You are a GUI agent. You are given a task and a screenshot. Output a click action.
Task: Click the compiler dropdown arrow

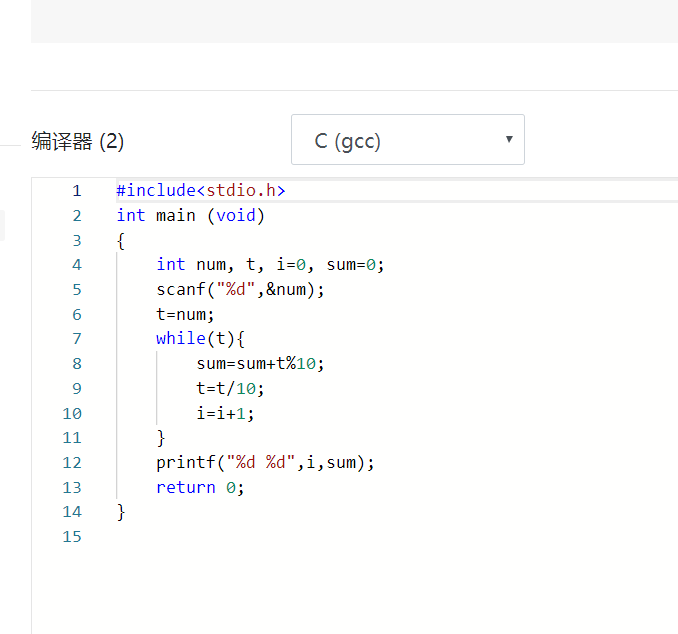509,139
